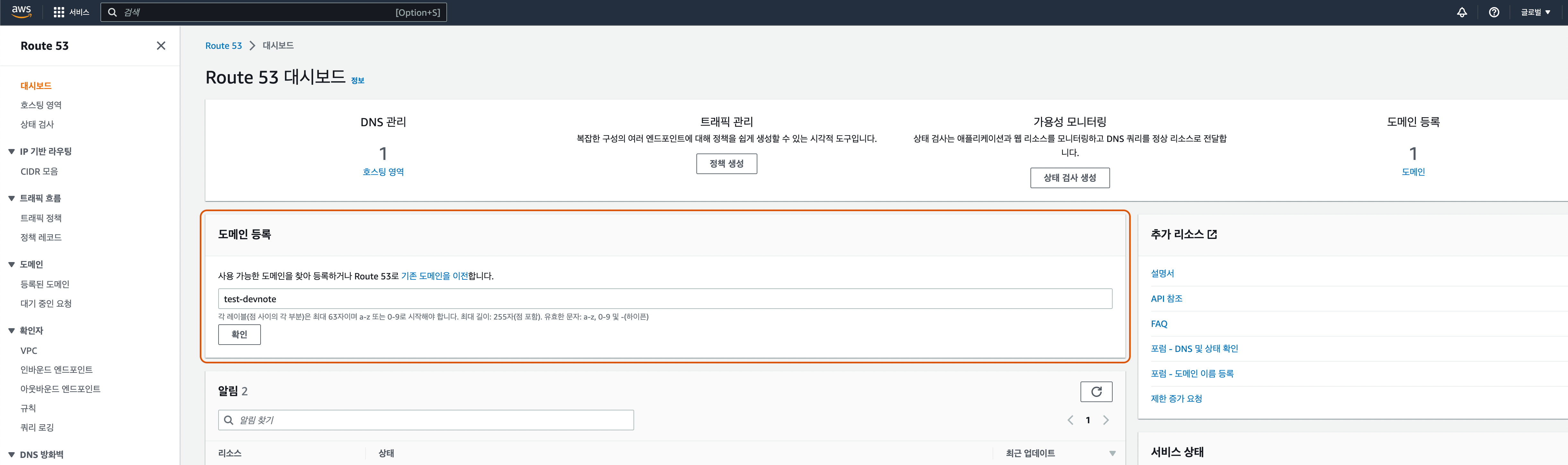Open 호스팅 영역 in sidebar
Screen dimensions: 1568x465
coord(41,105)
